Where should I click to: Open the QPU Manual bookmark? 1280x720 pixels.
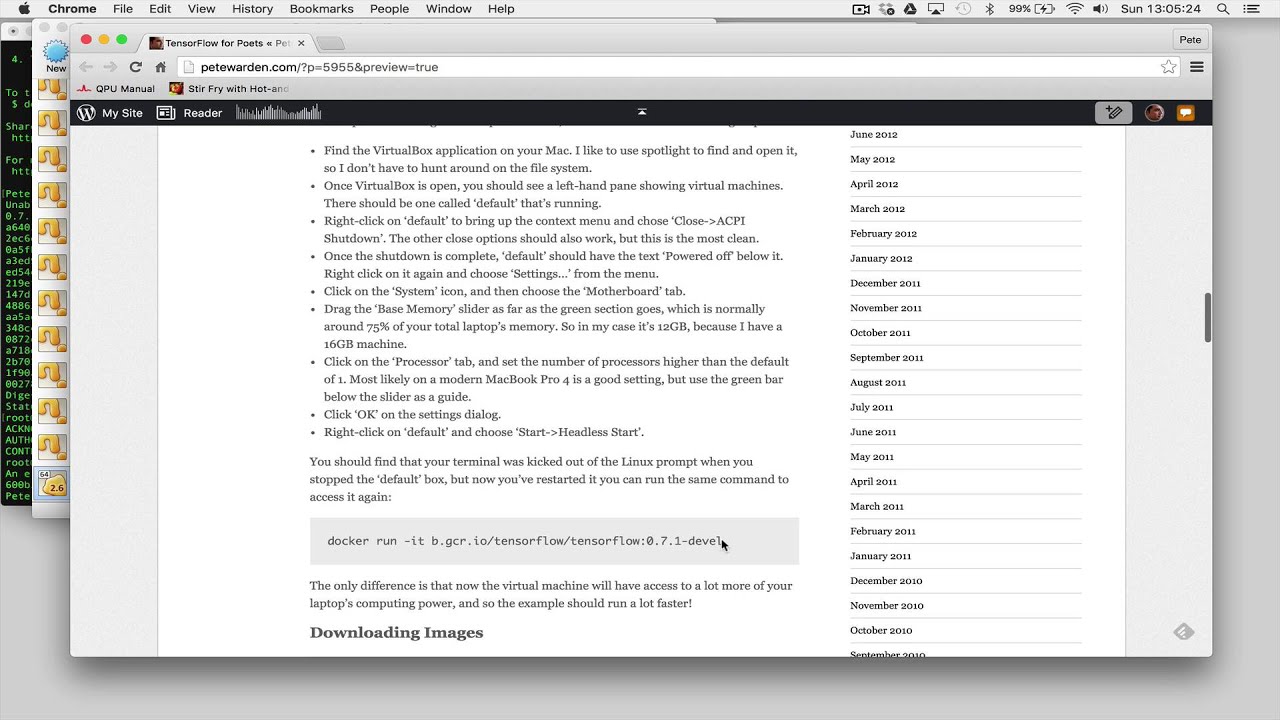tap(117, 89)
